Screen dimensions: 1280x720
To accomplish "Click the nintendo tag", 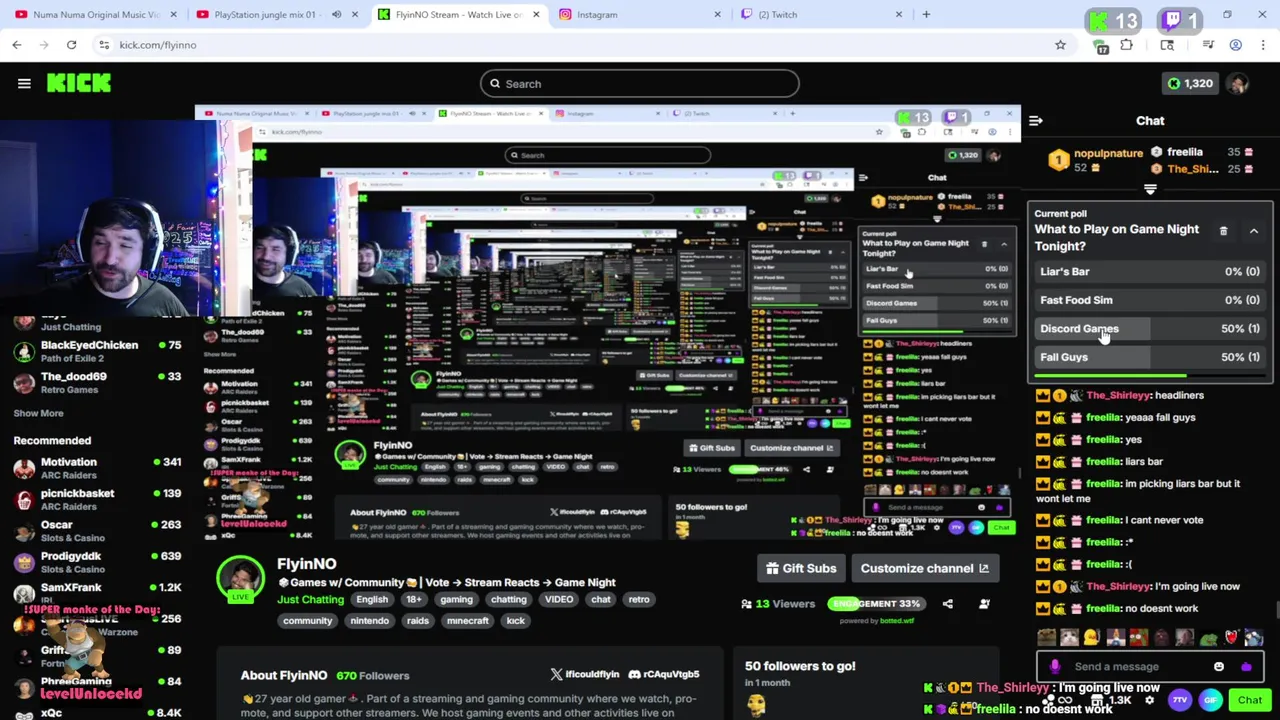I will tap(369, 621).
